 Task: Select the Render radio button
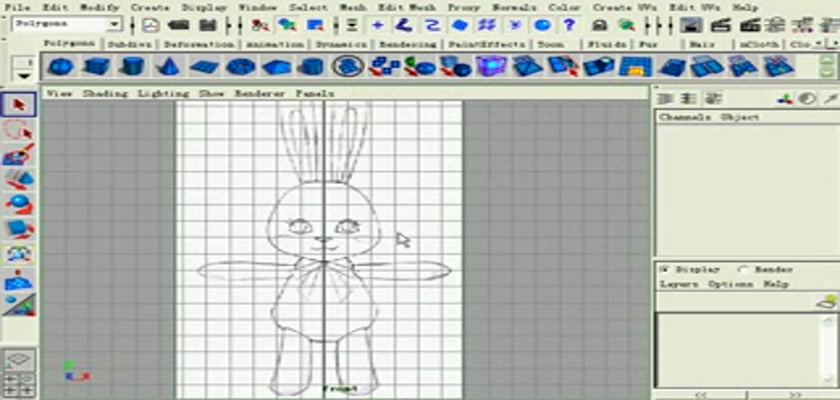coord(742,269)
